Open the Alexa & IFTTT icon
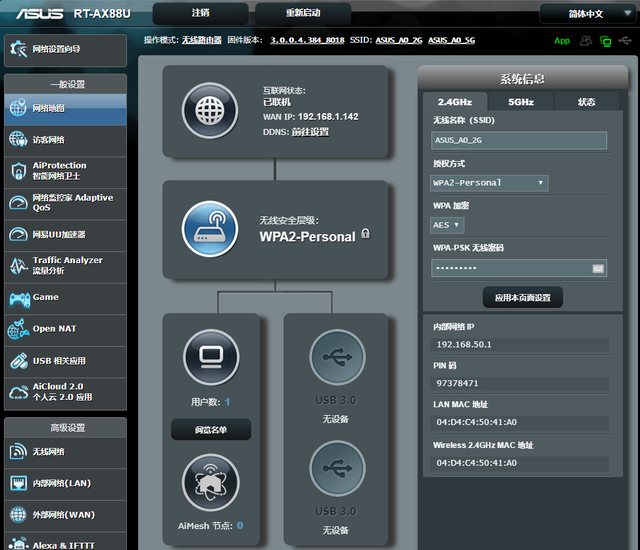Screen dimensions: 640x550 (x=18, y=544)
